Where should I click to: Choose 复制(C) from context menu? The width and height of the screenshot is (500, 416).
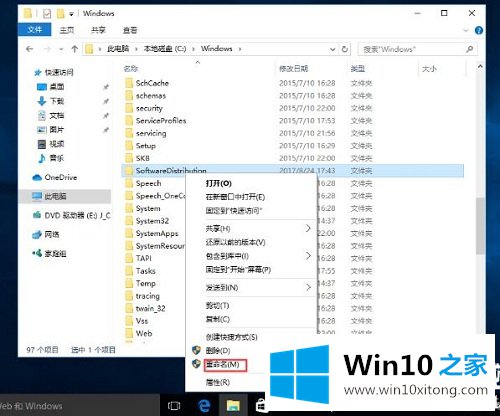[218, 319]
